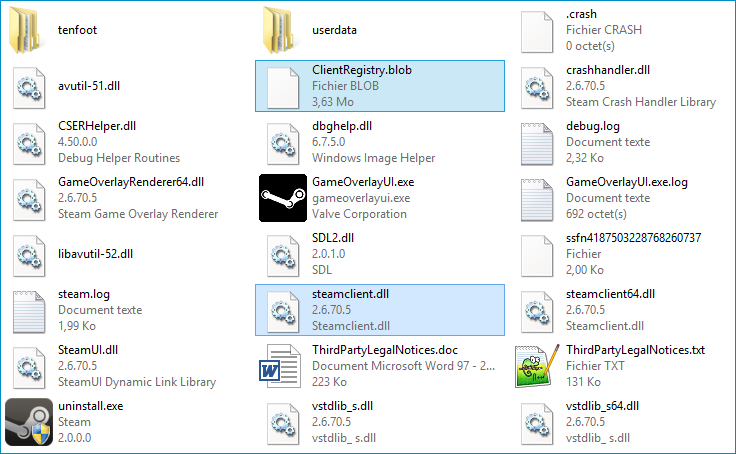The height and width of the screenshot is (454, 736).
Task: Click the Steam shield icon of uninstall.exe
Action: [29, 422]
